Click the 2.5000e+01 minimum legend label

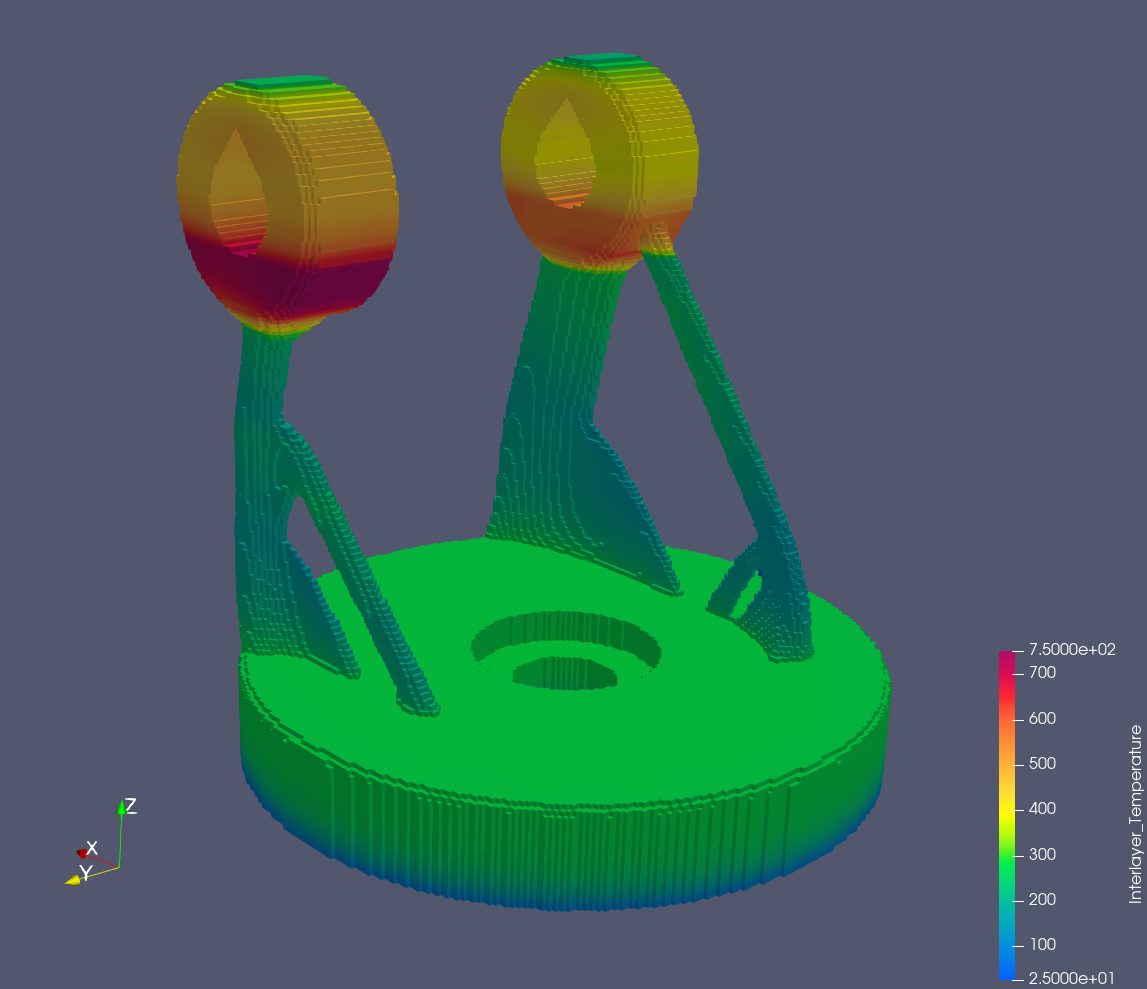tap(1072, 979)
